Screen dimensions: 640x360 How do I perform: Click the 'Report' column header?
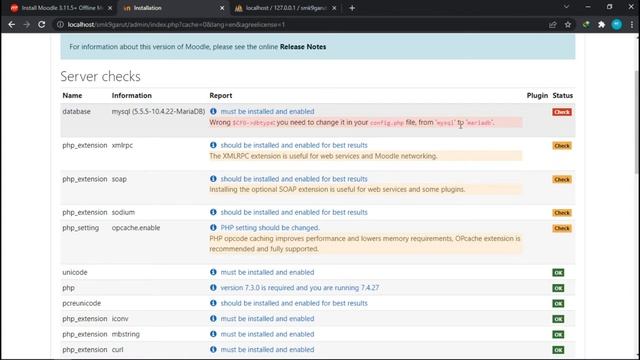coord(221,96)
